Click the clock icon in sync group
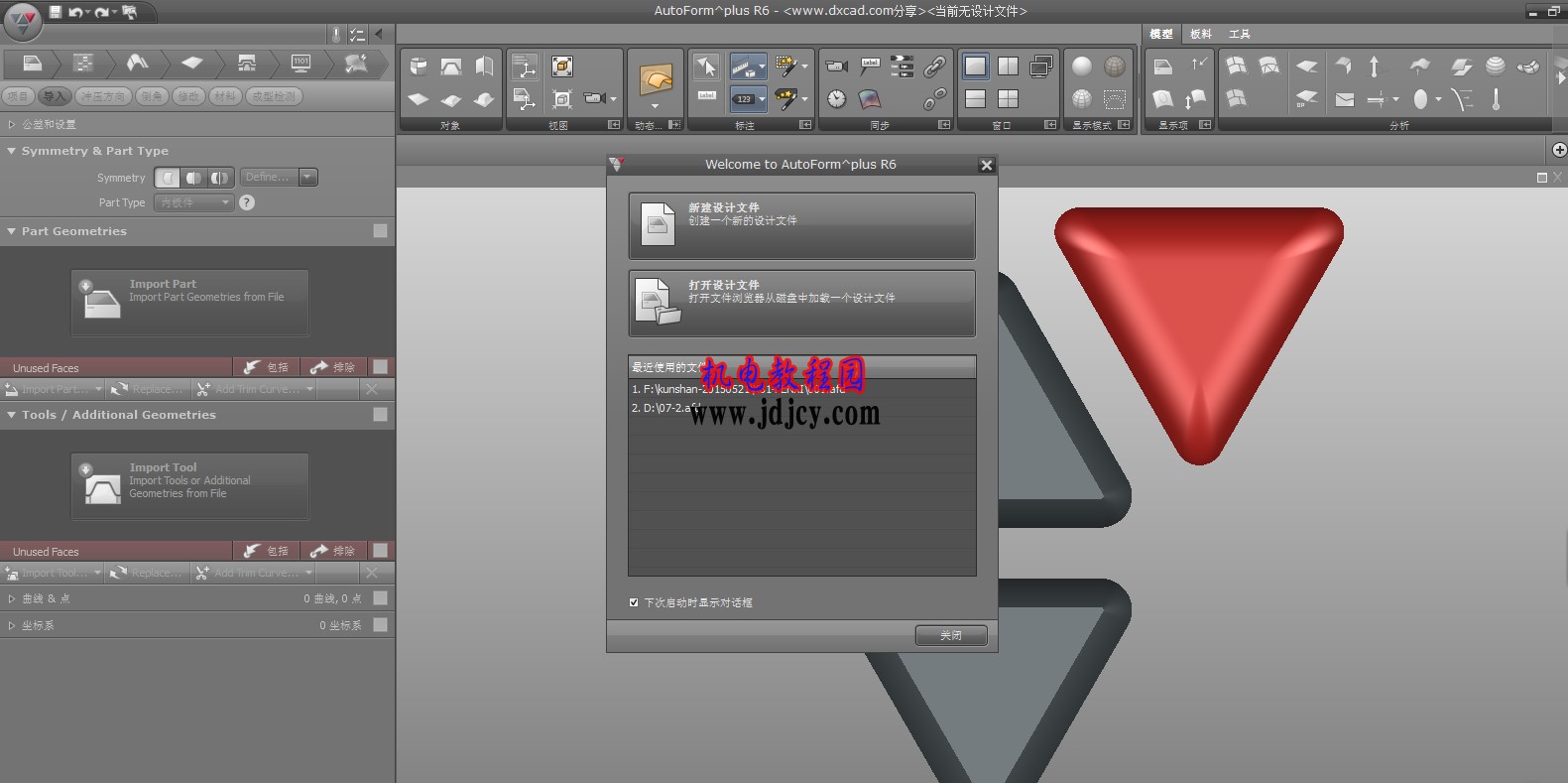The image size is (1568, 783). click(x=837, y=98)
